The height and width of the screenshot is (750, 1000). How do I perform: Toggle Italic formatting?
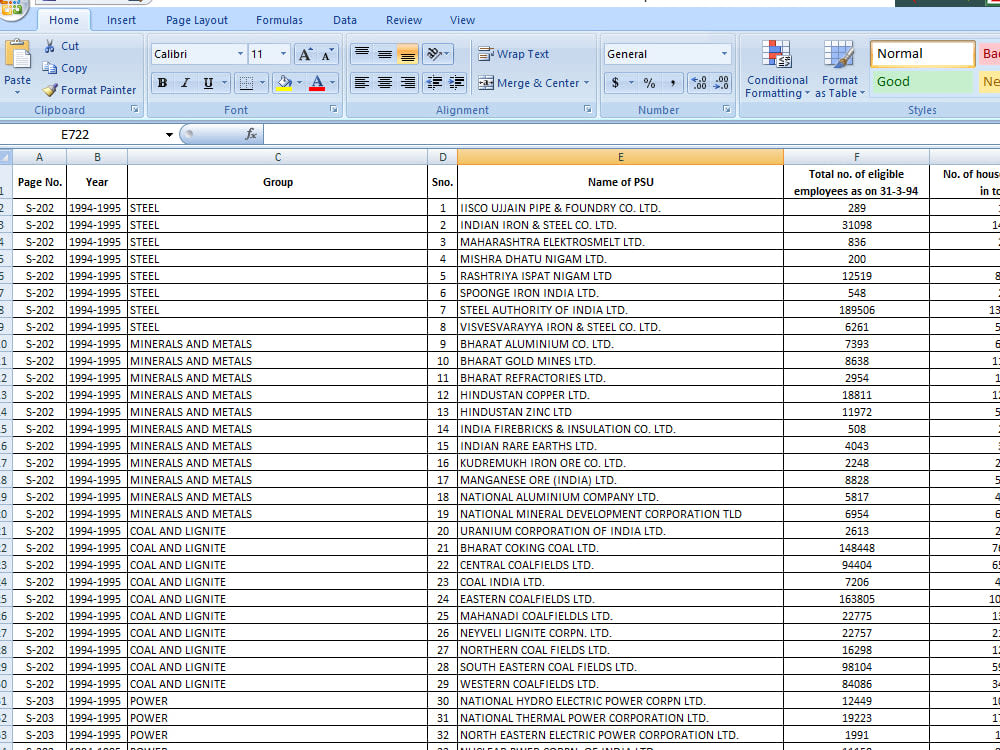[x=185, y=83]
